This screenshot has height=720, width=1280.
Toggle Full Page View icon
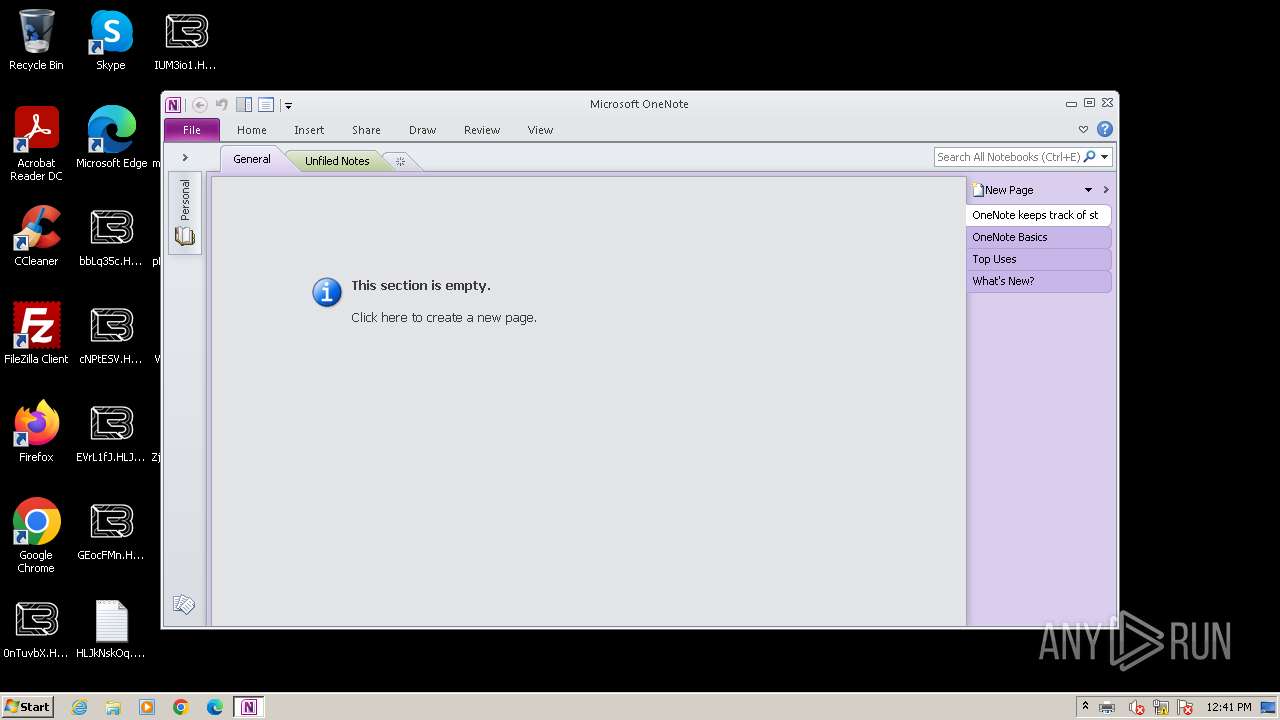[266, 105]
